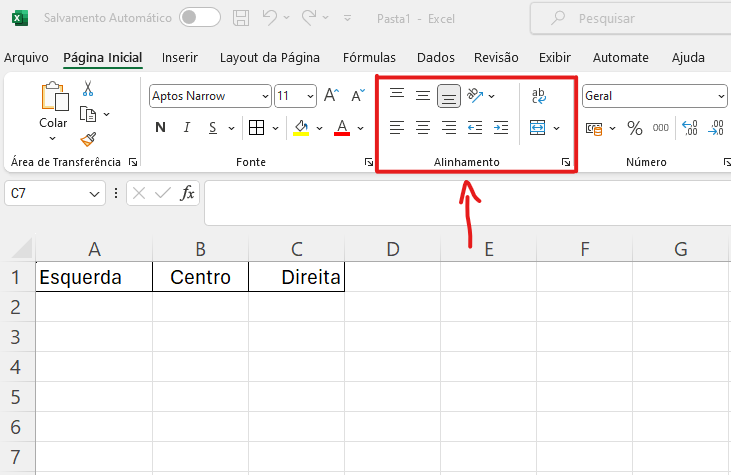Click the Wrap Text icon
Screen dimensions: 731x475
538,96
